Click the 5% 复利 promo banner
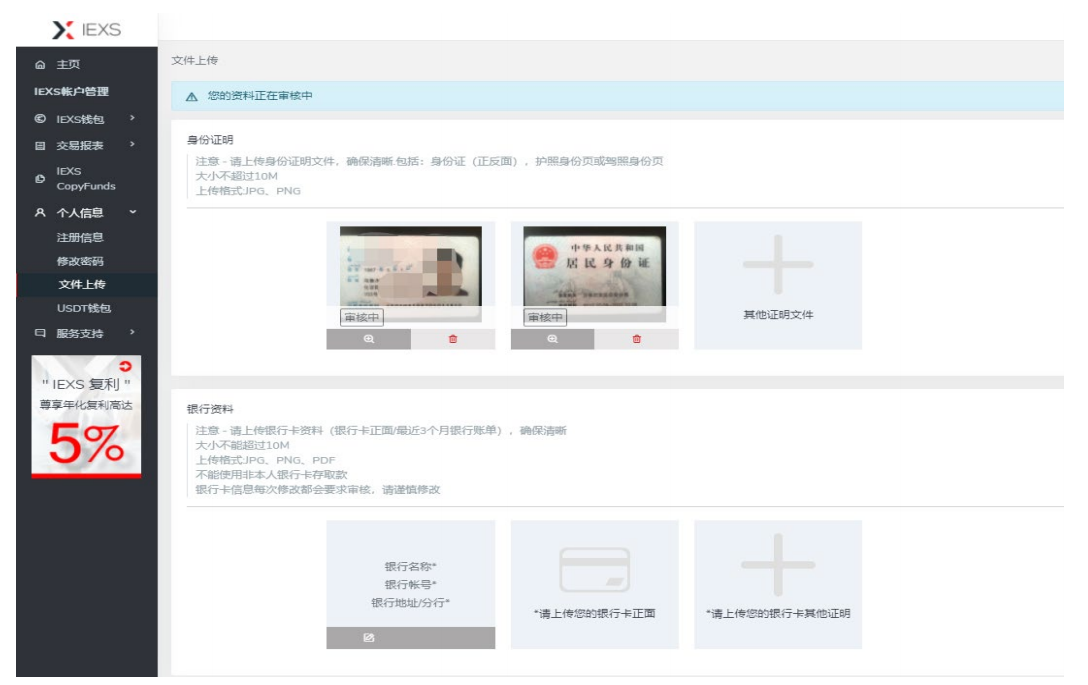Screen dimensions: 1088x685 click(86, 416)
